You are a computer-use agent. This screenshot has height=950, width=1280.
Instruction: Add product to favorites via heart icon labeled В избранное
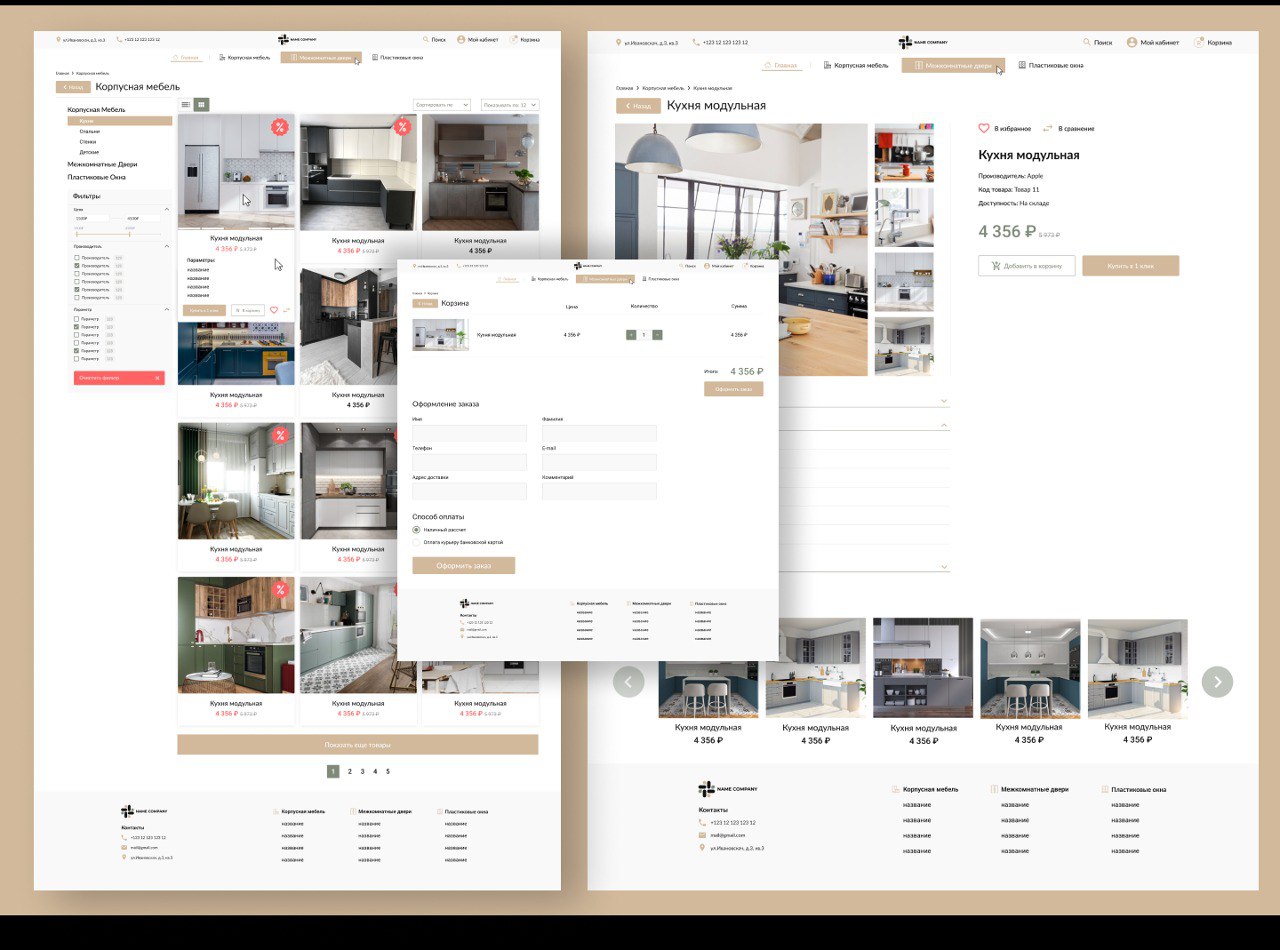tap(983, 128)
